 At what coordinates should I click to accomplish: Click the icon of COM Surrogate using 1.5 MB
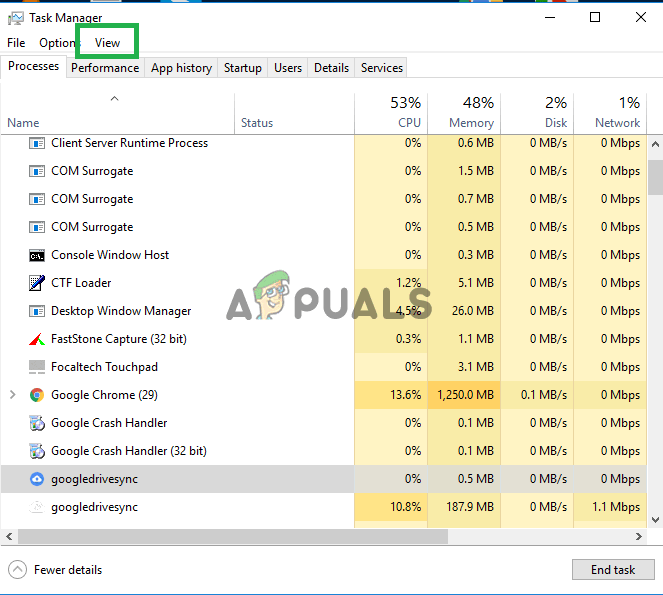pos(37,171)
